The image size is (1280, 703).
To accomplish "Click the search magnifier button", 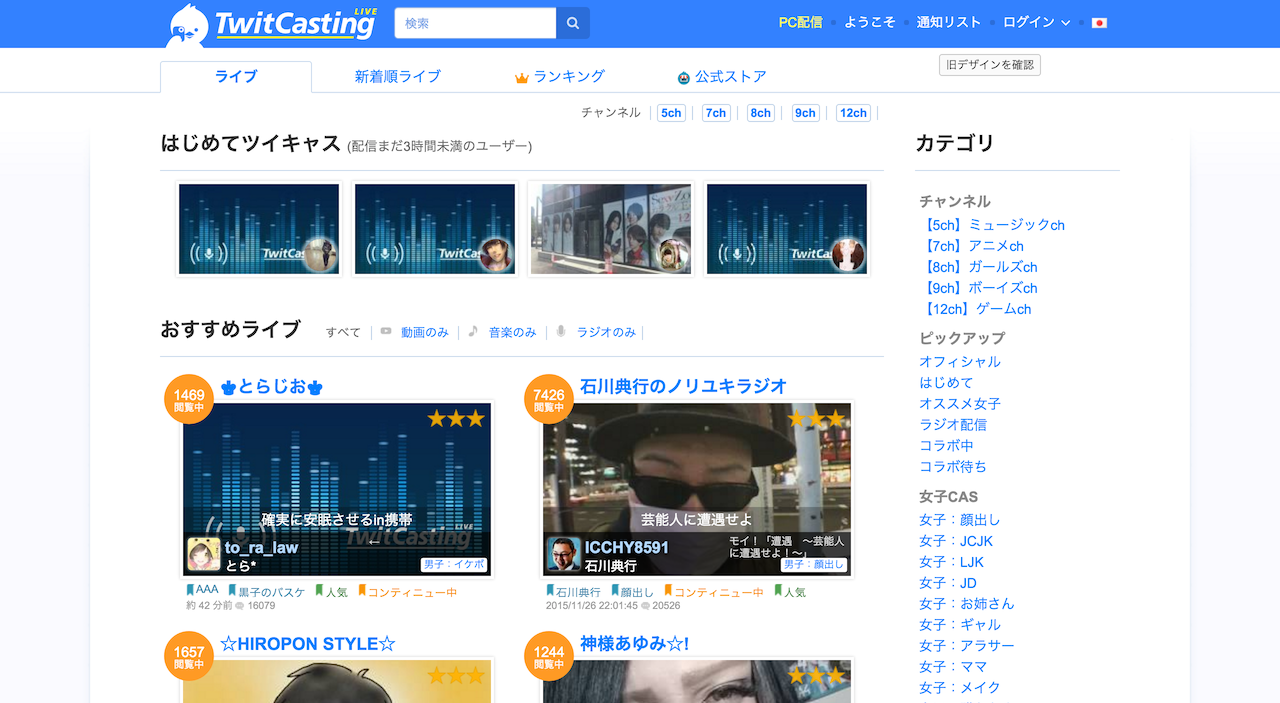I will coord(573,23).
